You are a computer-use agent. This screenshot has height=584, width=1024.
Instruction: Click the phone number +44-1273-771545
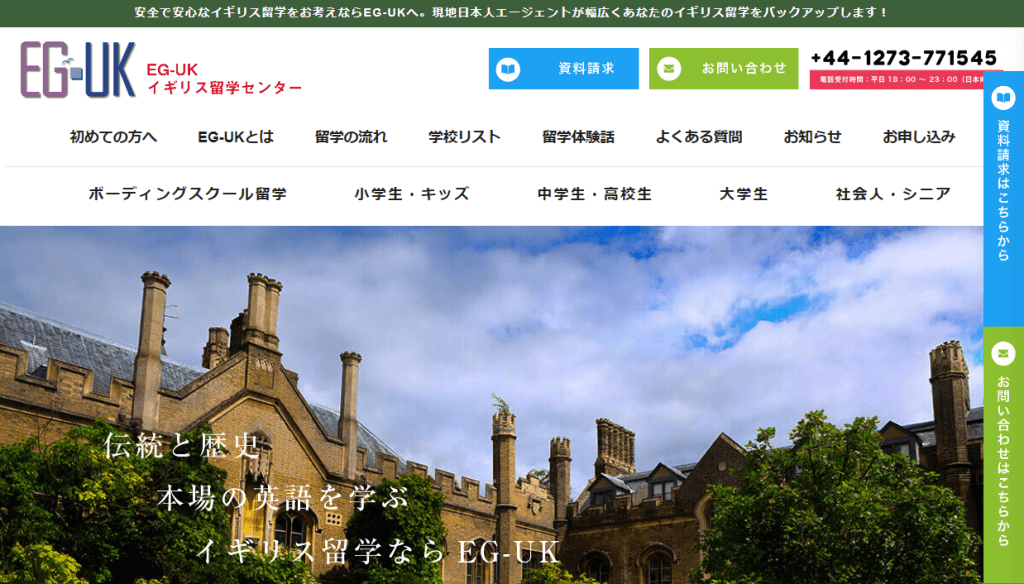(904, 58)
